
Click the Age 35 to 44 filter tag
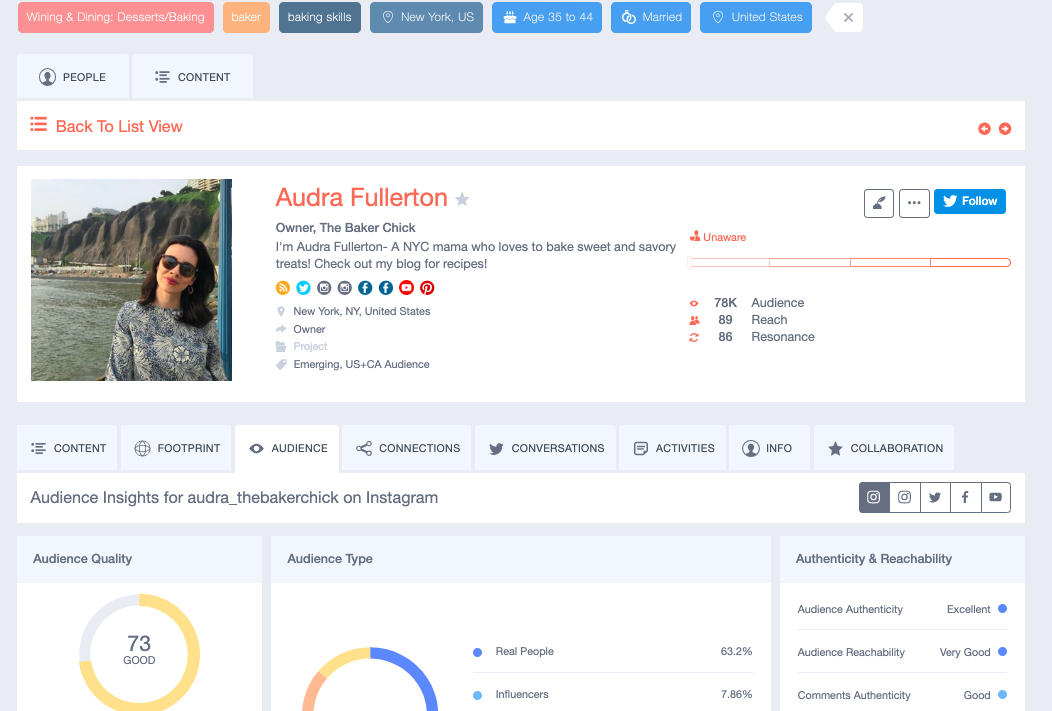tap(547, 17)
